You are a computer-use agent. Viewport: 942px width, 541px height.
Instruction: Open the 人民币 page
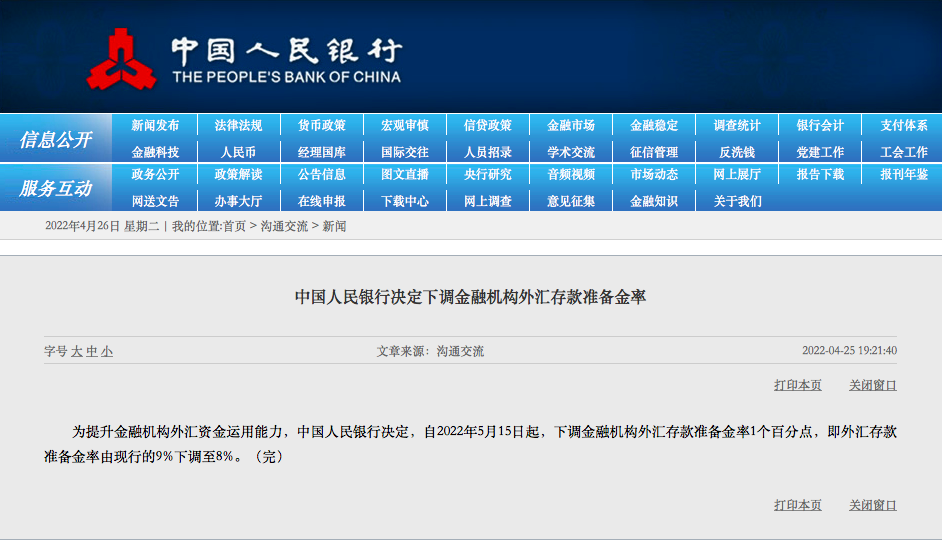click(239, 153)
